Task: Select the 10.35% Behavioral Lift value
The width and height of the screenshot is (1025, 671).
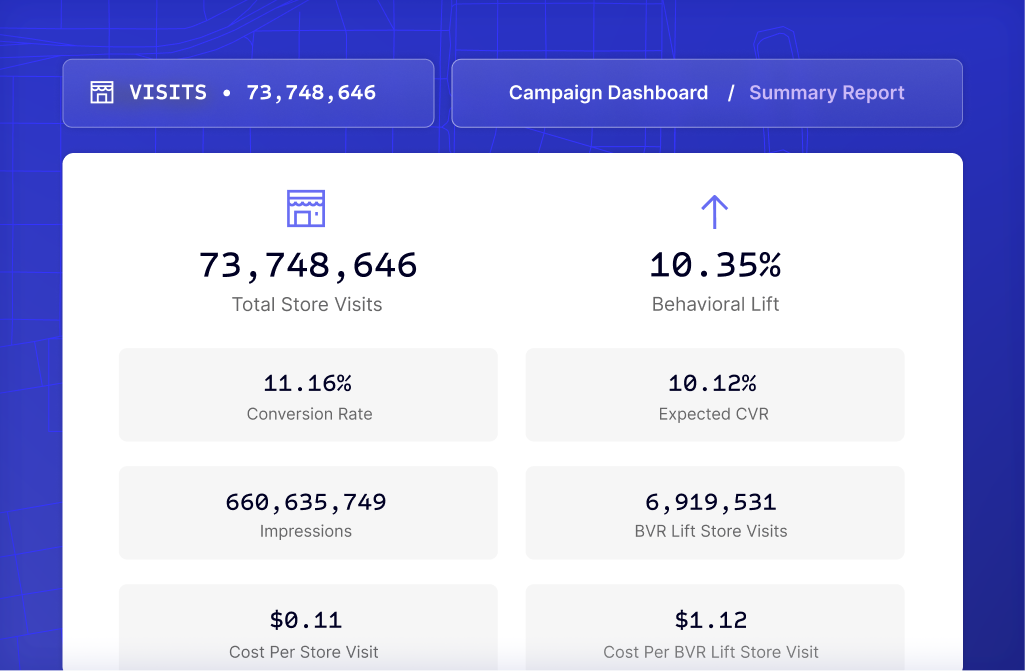Action: (x=714, y=265)
